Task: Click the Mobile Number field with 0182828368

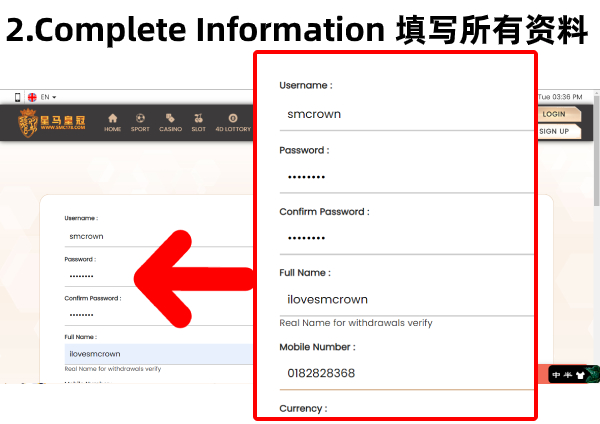Action: [x=405, y=373]
